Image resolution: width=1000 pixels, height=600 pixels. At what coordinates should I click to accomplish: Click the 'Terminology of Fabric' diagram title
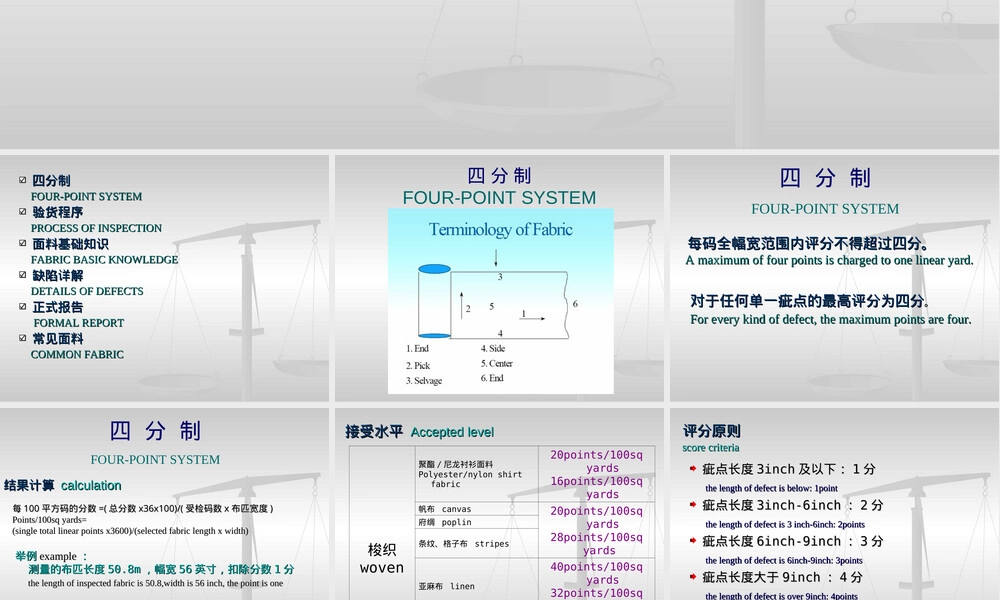501,230
